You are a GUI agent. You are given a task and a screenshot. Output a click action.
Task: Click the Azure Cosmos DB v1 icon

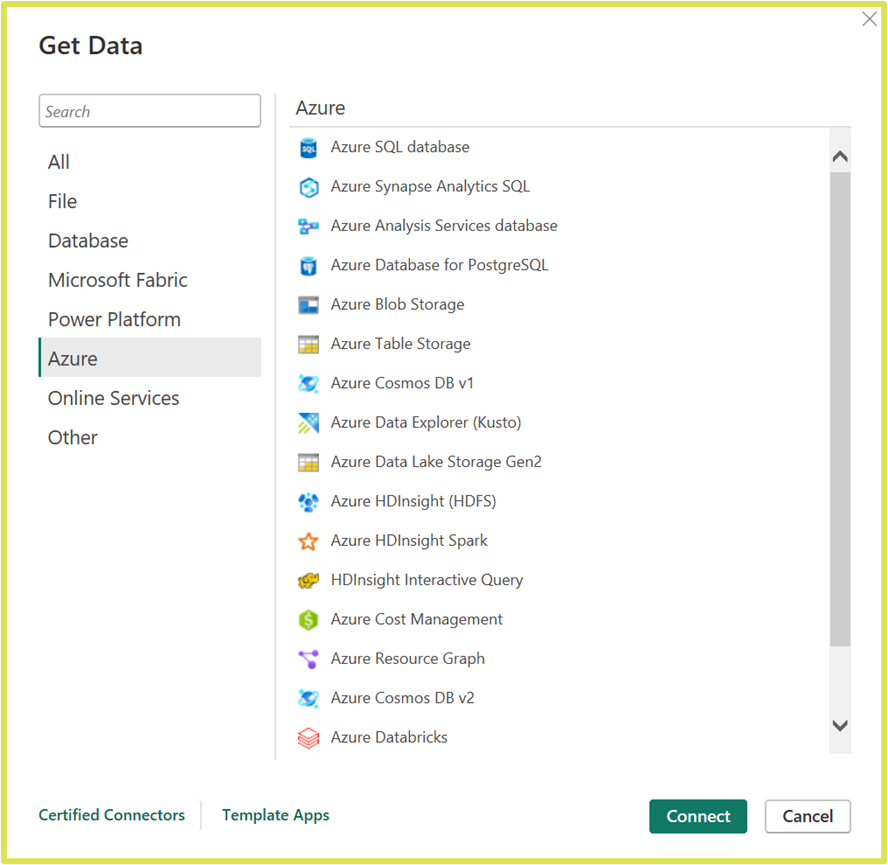[308, 384]
